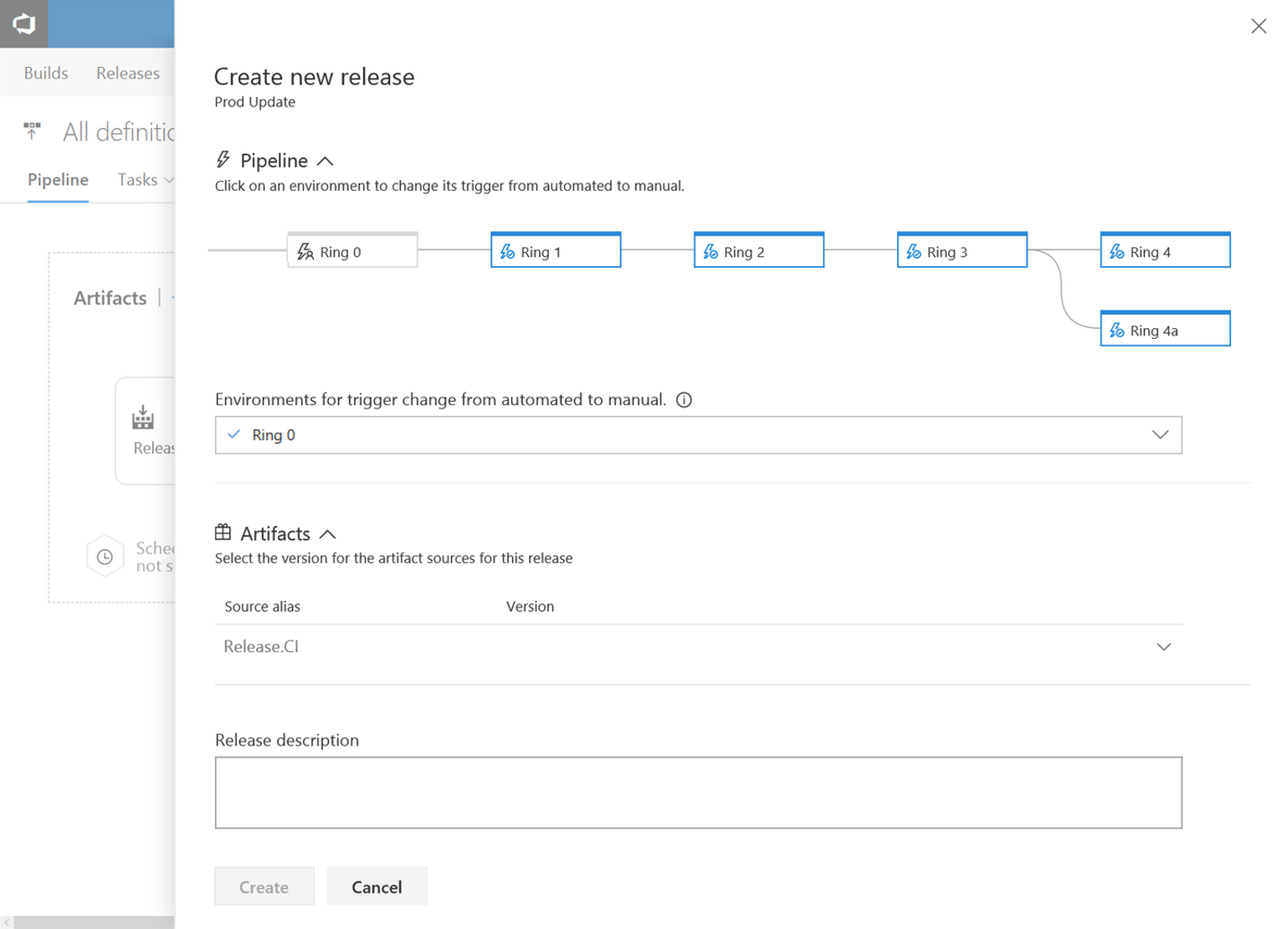Click the automated trigger icon on Ring 1
Viewport: 1288px width, 929px height.
(x=507, y=252)
